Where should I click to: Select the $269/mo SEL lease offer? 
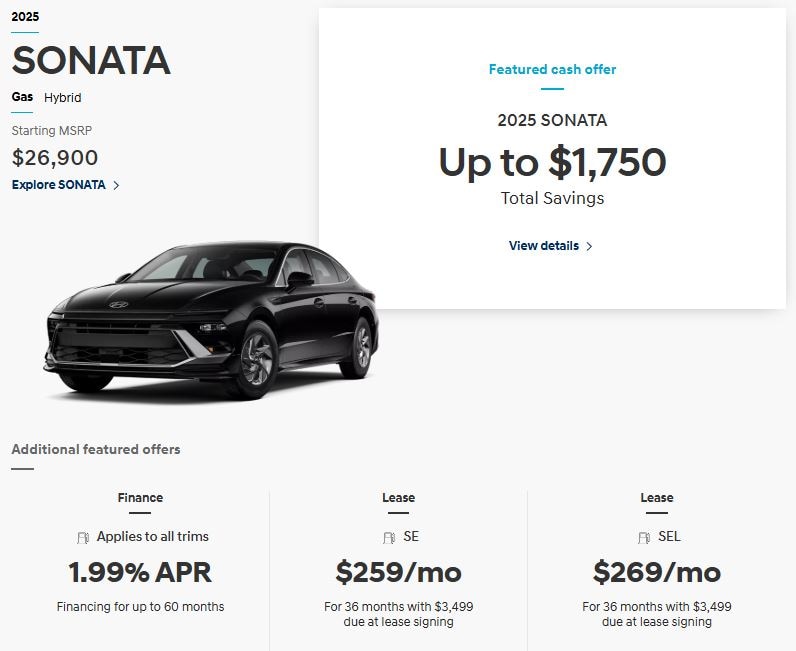[x=656, y=573]
